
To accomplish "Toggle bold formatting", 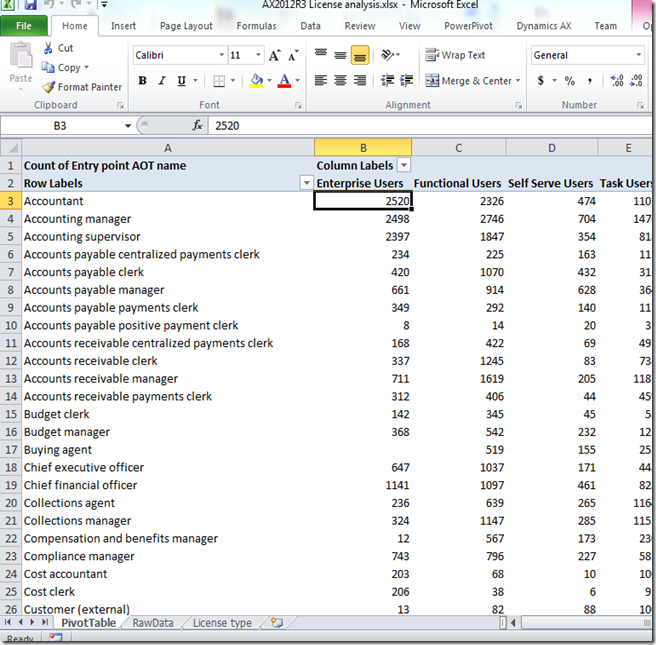I will 143,81.
